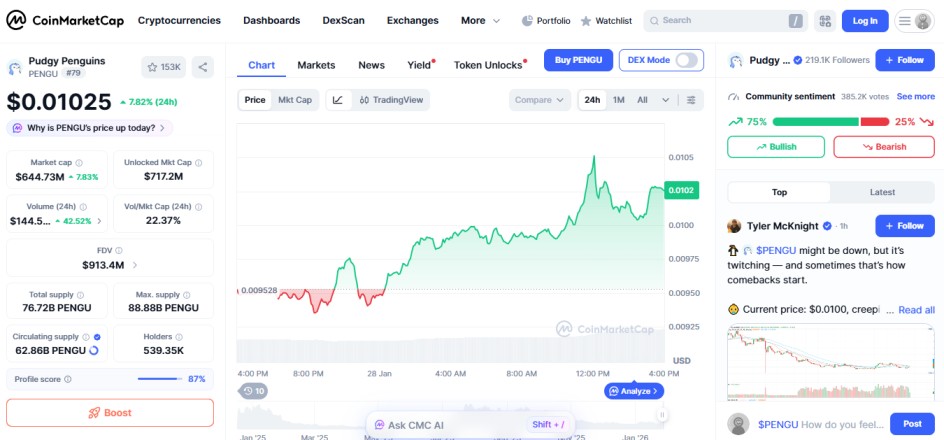Switch chart to Price view
Viewport: 944px width, 440px height.
255,100
